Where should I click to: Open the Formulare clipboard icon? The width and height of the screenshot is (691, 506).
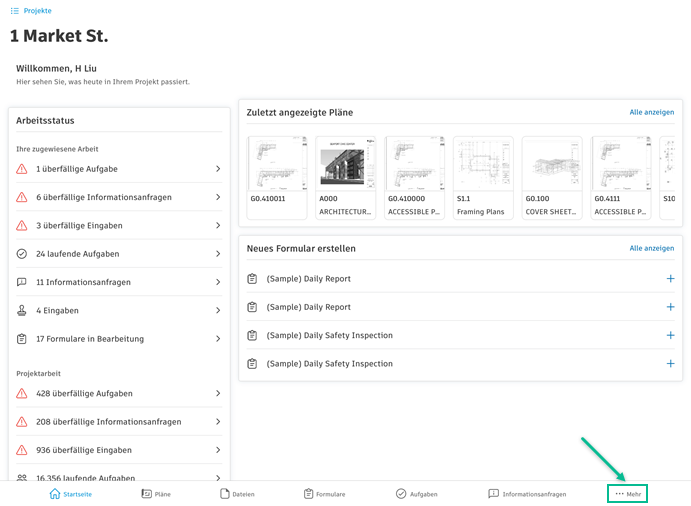click(x=309, y=494)
